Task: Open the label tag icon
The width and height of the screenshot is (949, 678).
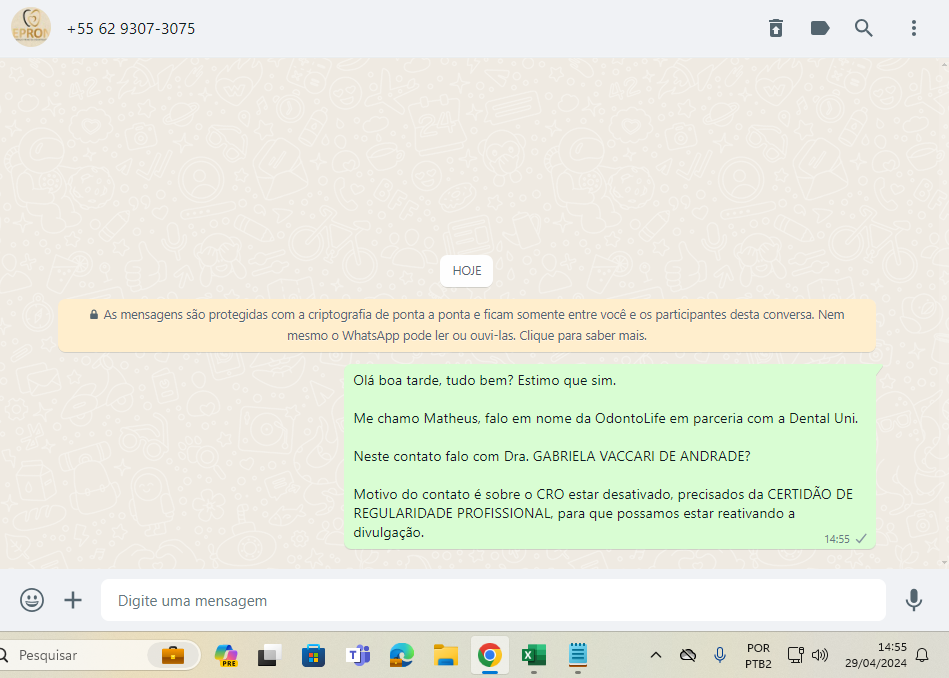Action: click(x=820, y=28)
